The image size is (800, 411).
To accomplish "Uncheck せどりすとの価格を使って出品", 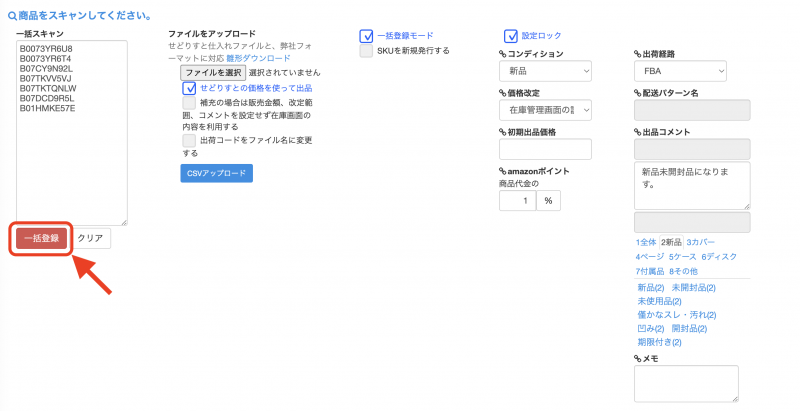I will pos(189,88).
